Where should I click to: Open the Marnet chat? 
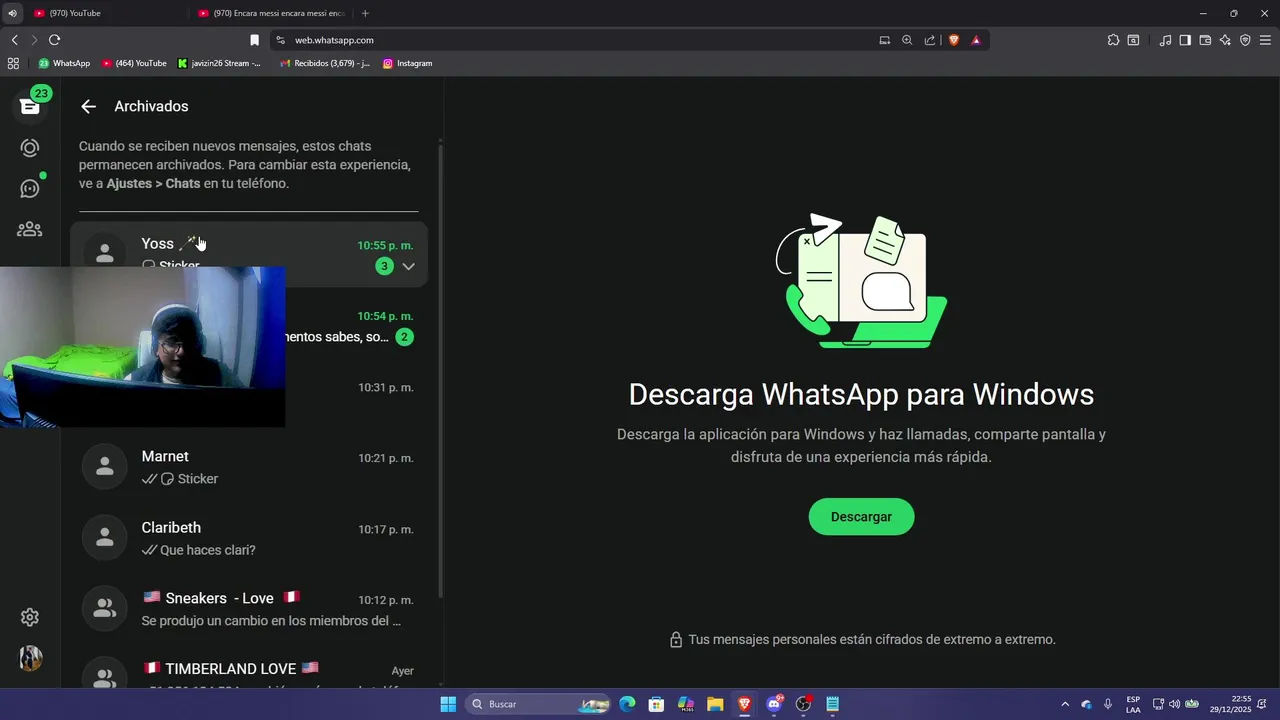pos(249,467)
